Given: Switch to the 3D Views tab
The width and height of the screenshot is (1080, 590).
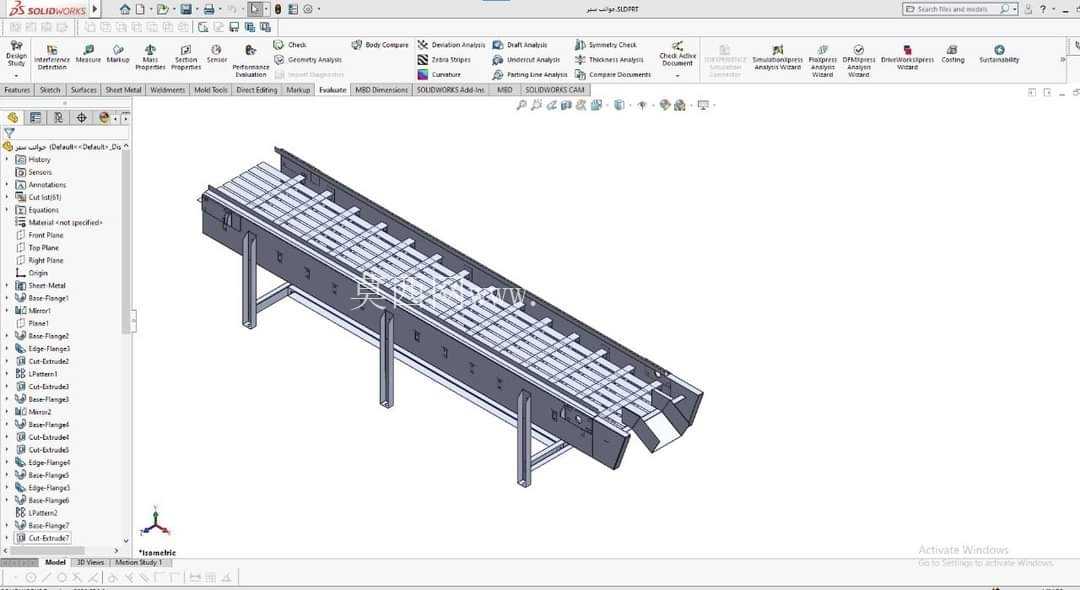Looking at the screenshot, I should tap(90, 562).
